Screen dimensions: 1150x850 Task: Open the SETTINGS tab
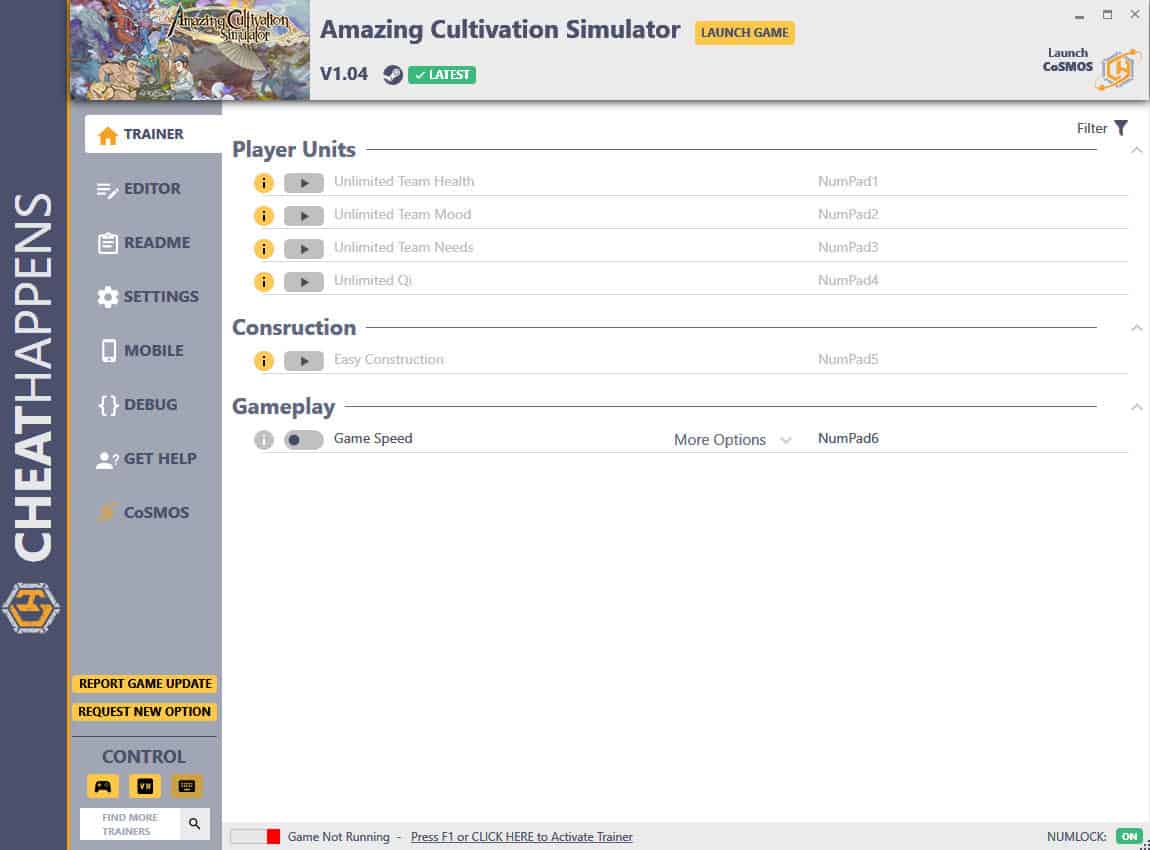(x=147, y=297)
